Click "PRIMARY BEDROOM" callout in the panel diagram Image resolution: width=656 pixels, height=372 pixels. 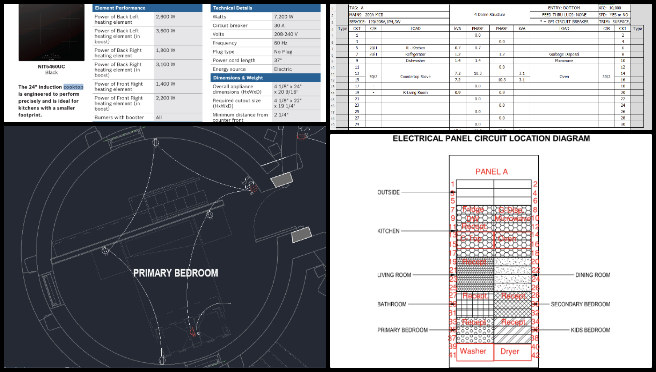tap(403, 330)
